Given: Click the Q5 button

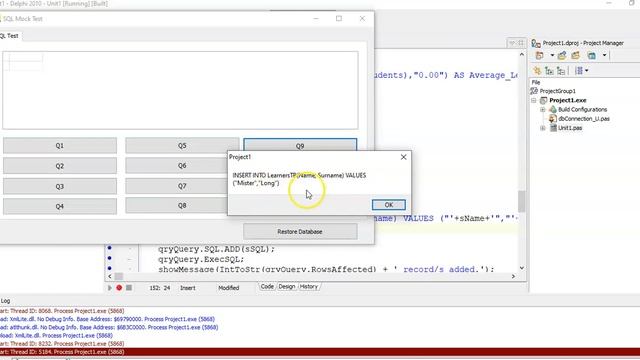Looking at the screenshot, I should point(182,146).
